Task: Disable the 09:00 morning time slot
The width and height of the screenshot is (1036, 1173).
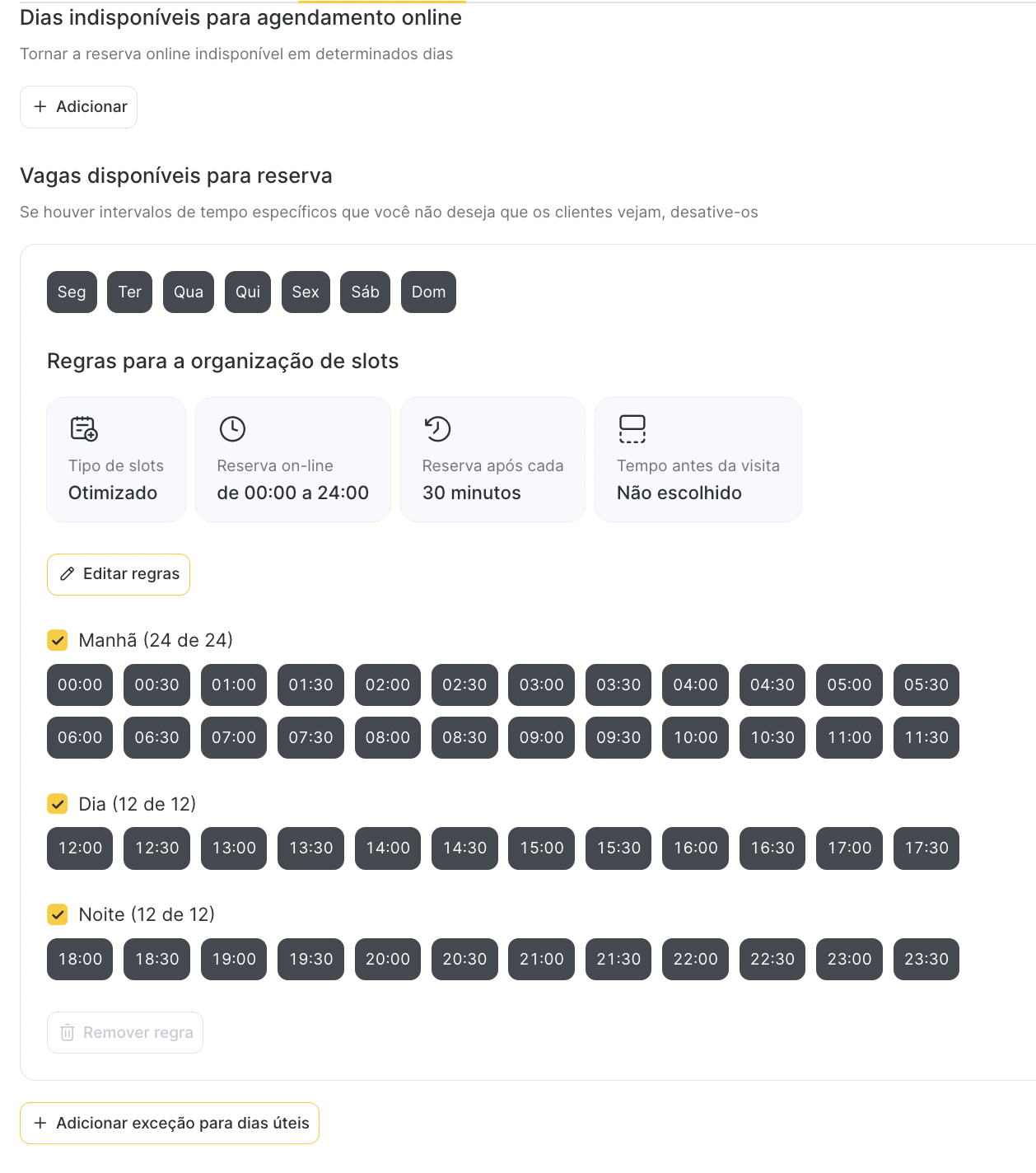Action: click(x=541, y=737)
